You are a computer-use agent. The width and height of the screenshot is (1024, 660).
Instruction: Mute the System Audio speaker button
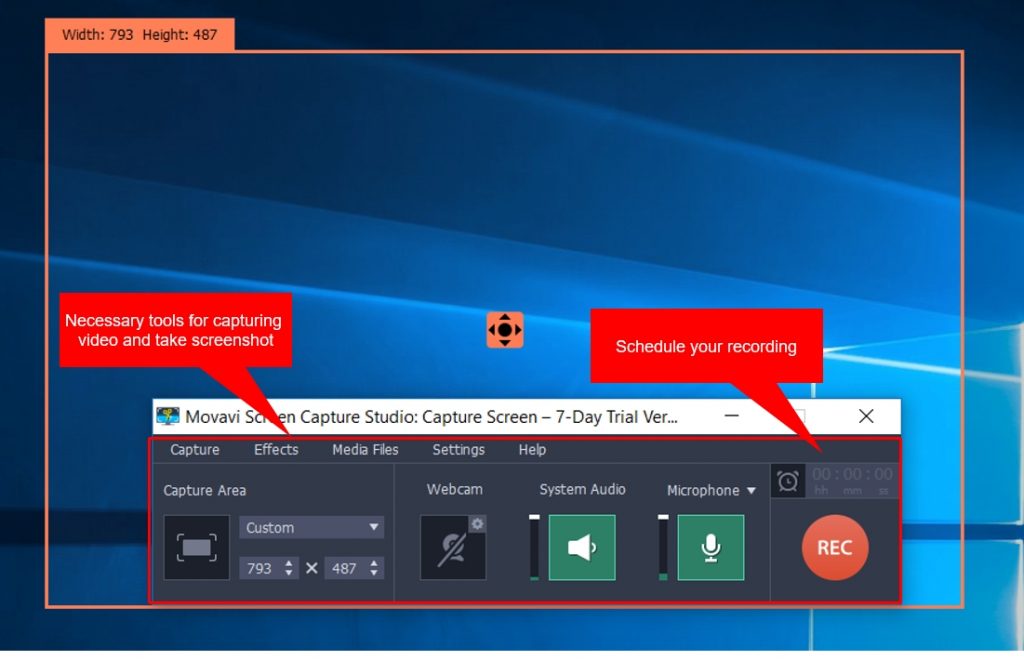click(582, 547)
